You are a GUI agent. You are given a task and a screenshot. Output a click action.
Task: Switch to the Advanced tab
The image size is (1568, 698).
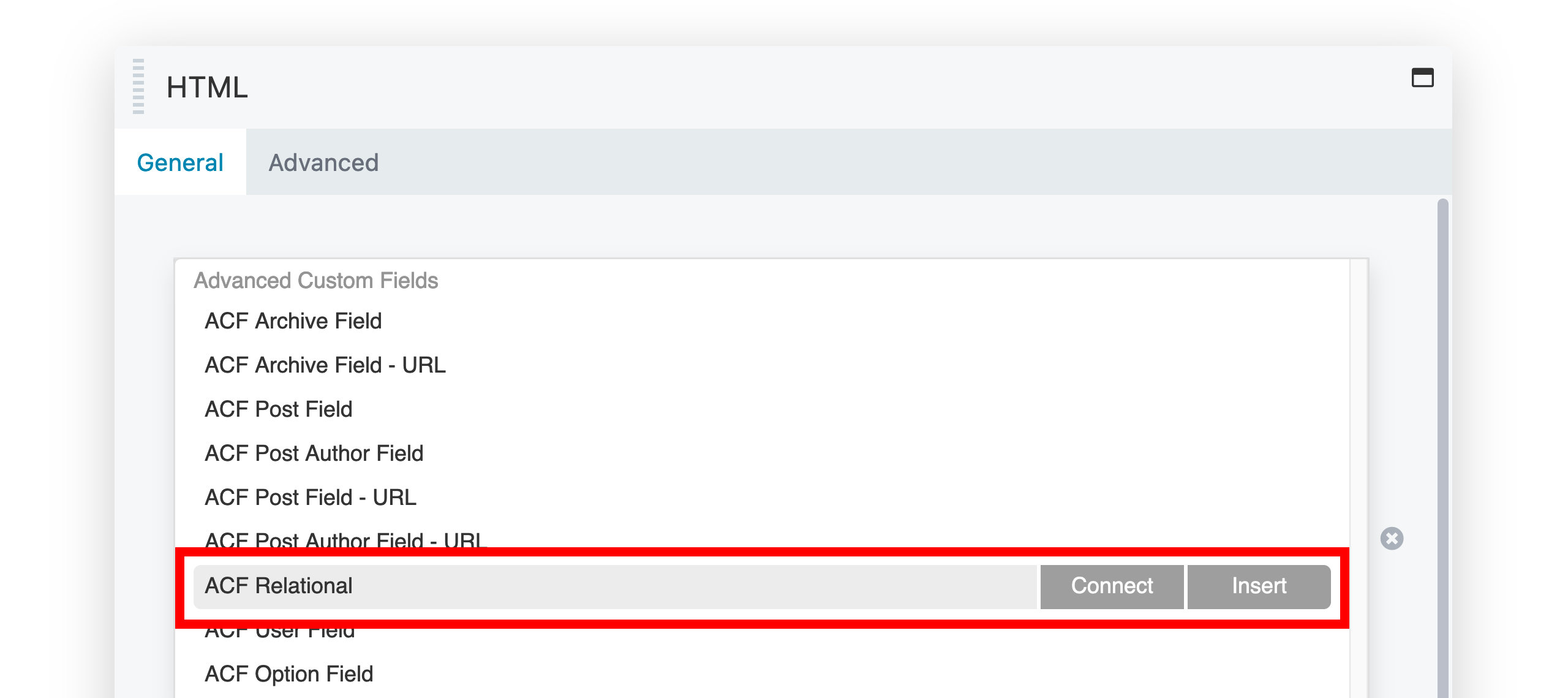(323, 162)
